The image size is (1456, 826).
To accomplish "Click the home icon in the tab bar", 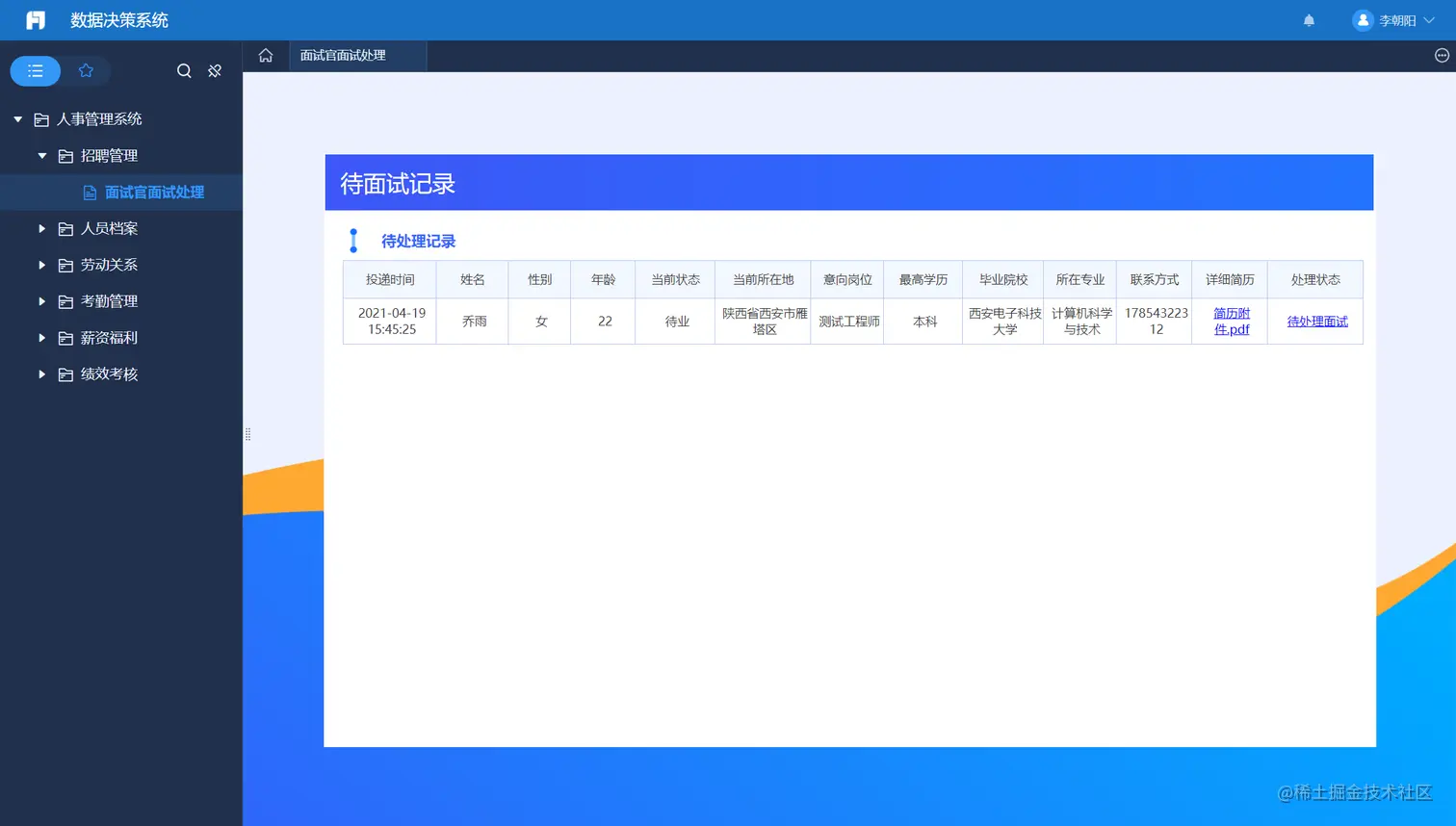I will pos(265,56).
